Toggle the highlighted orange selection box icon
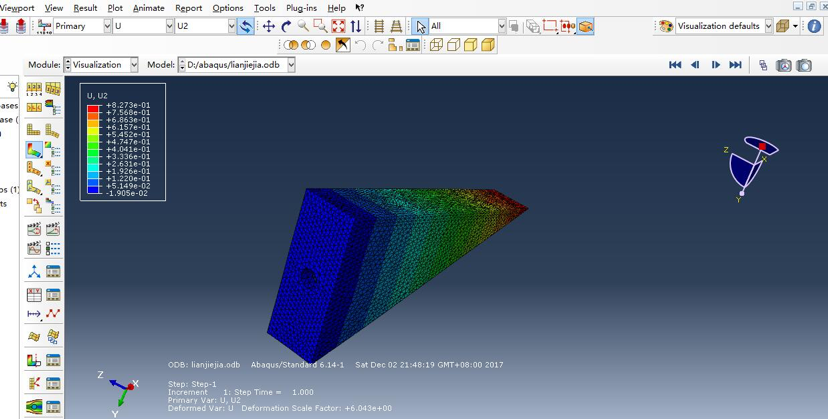 [585, 26]
